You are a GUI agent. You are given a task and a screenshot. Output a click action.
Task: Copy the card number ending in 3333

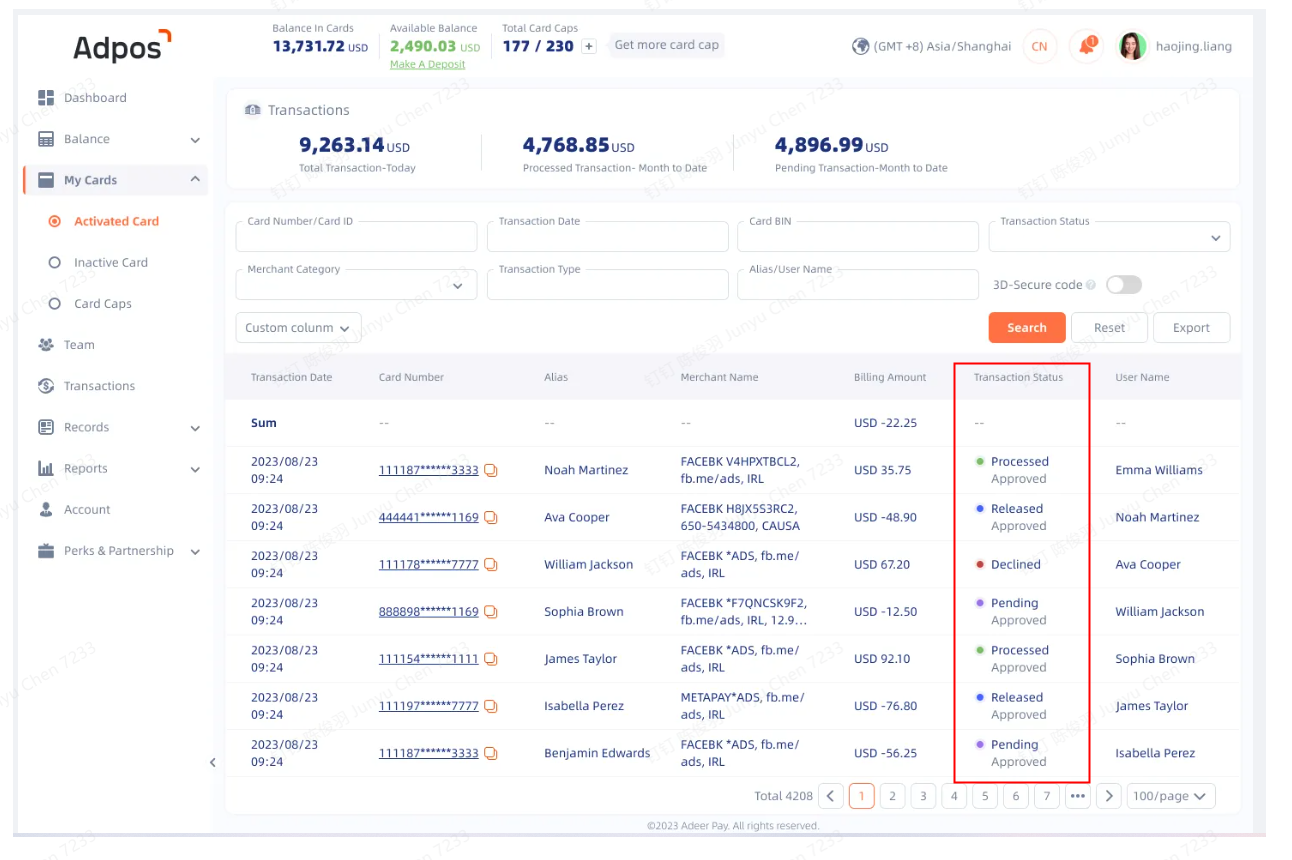click(489, 470)
